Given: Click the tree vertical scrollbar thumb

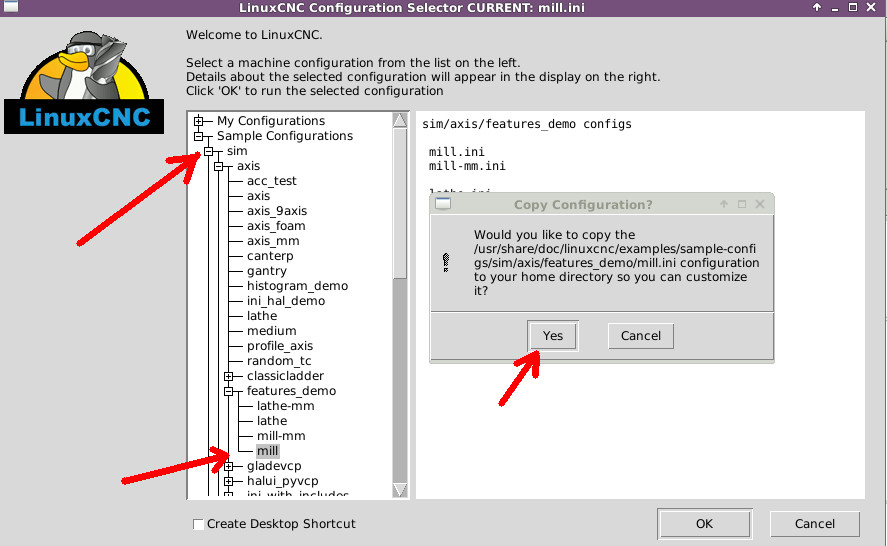Looking at the screenshot, I should tap(400, 203).
